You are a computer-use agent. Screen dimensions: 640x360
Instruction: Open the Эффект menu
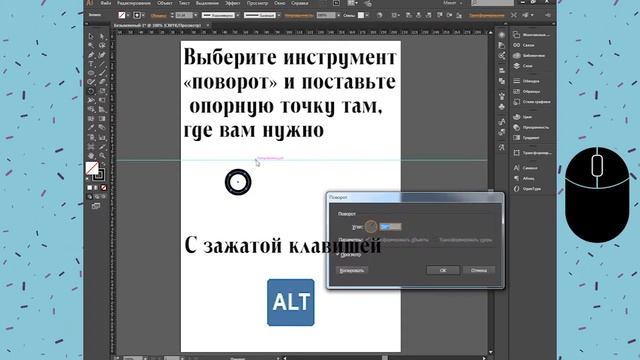[233, 3]
